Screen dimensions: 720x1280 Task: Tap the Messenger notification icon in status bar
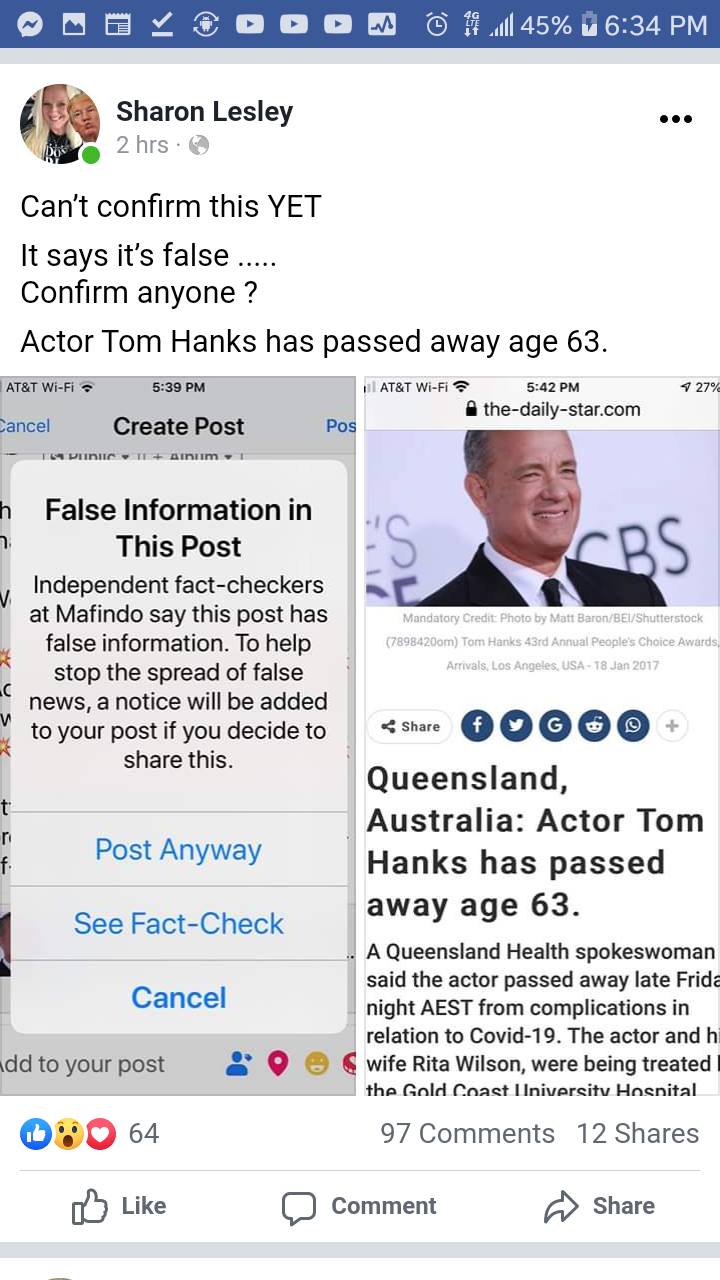pyautogui.click(x=31, y=25)
